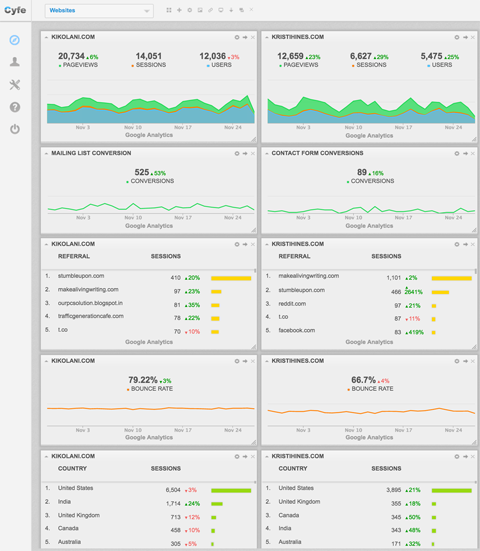Click the duplicate dashboard icon in toolbar

tap(241, 10)
